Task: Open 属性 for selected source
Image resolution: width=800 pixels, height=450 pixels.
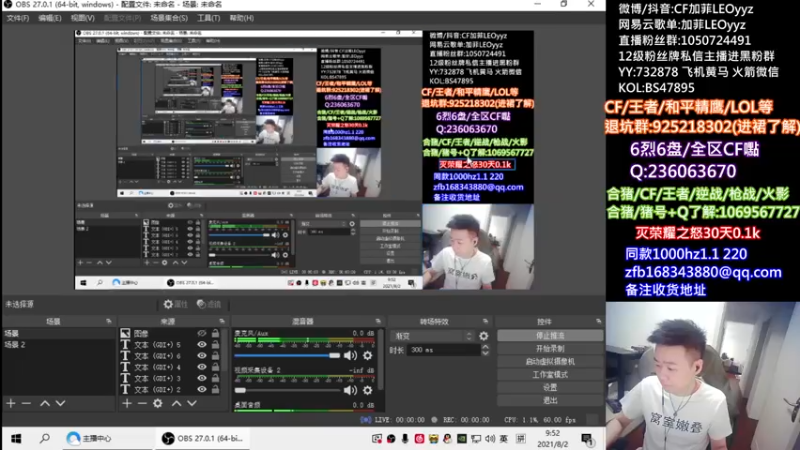Action: click(x=175, y=304)
